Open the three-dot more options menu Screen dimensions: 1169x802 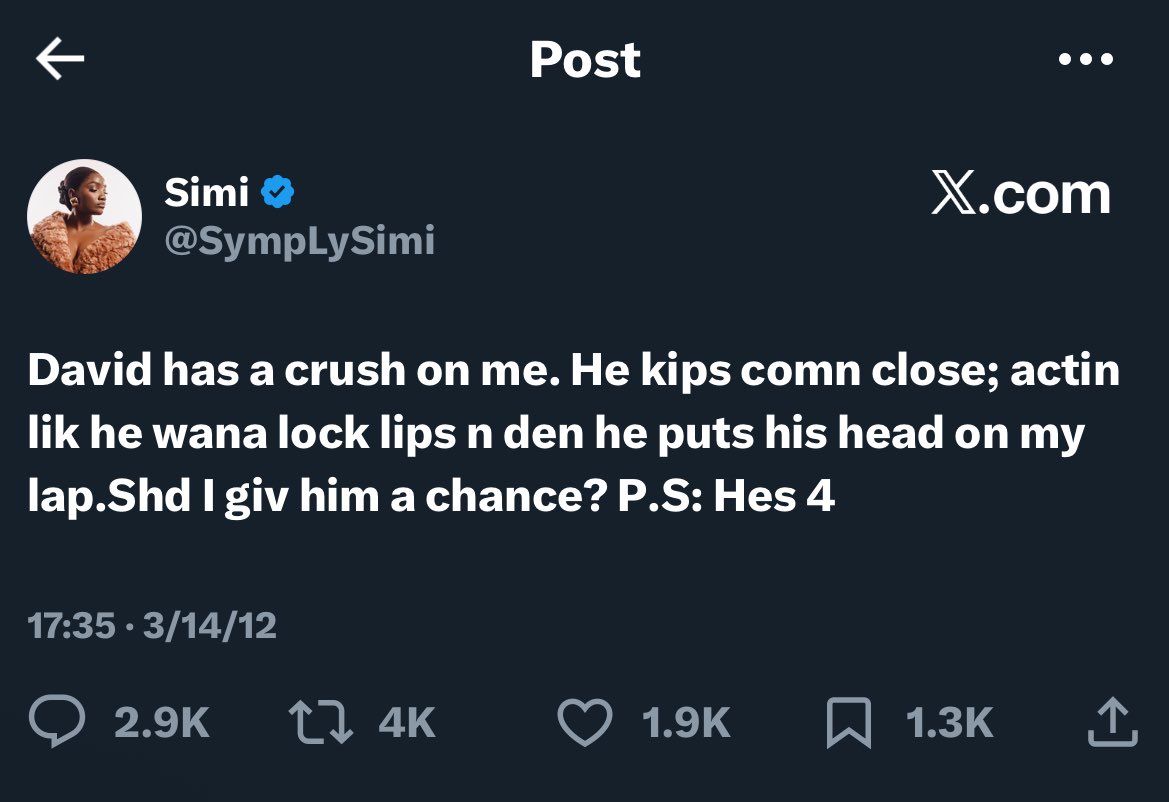pos(1085,60)
